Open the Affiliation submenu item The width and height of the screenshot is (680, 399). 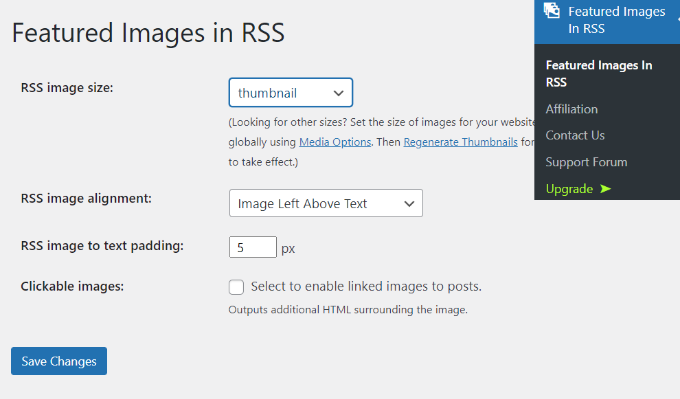point(572,109)
